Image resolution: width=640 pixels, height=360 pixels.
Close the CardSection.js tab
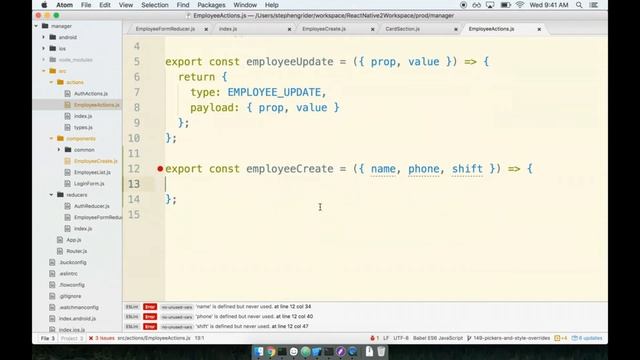point(456,29)
